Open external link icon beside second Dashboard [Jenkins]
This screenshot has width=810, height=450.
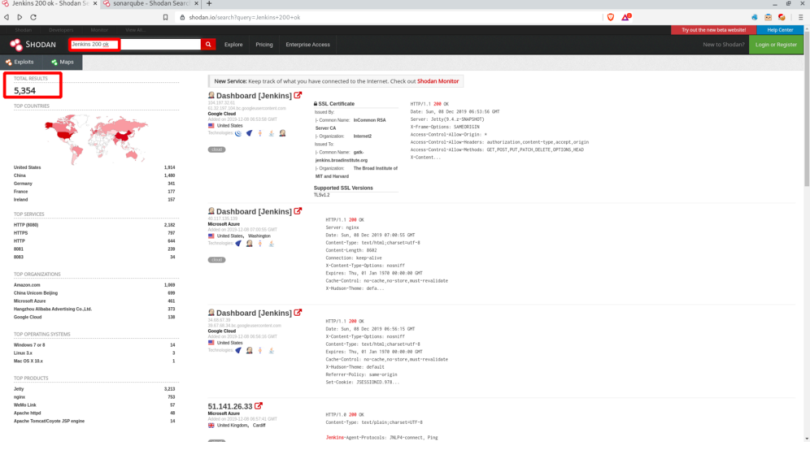pos(297,212)
